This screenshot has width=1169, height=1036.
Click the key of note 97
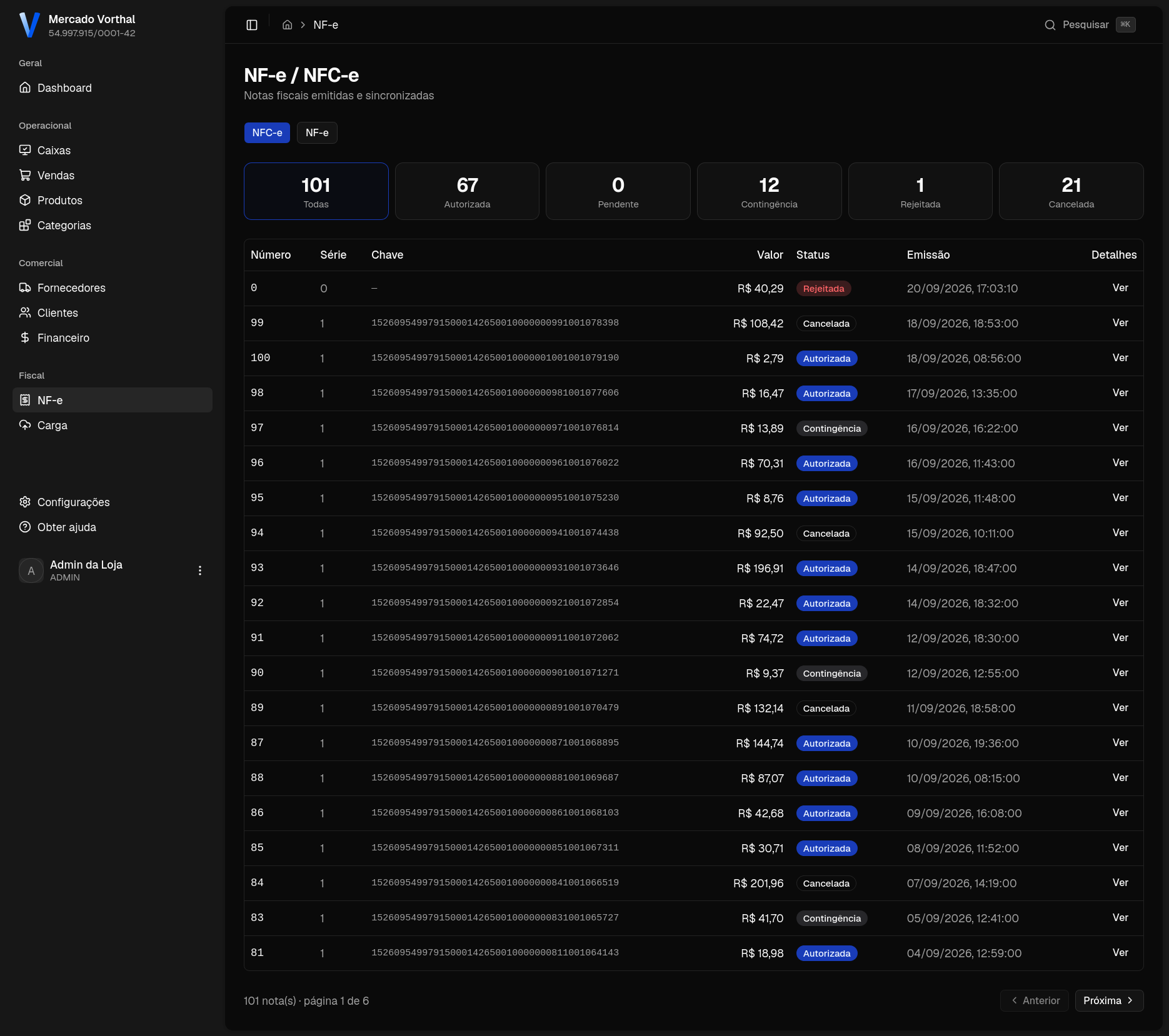click(x=495, y=428)
